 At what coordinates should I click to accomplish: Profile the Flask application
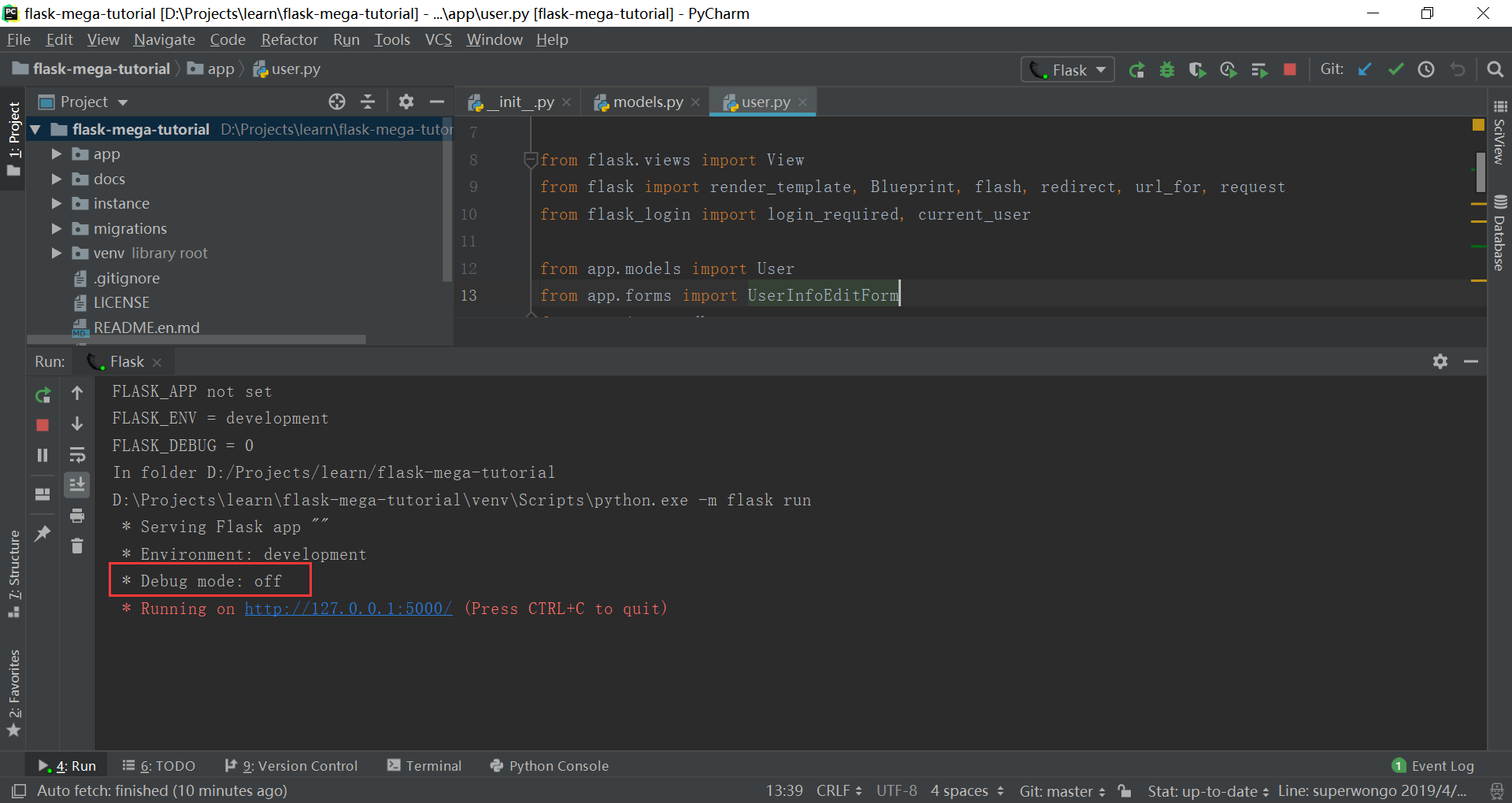pyautogui.click(x=1228, y=69)
